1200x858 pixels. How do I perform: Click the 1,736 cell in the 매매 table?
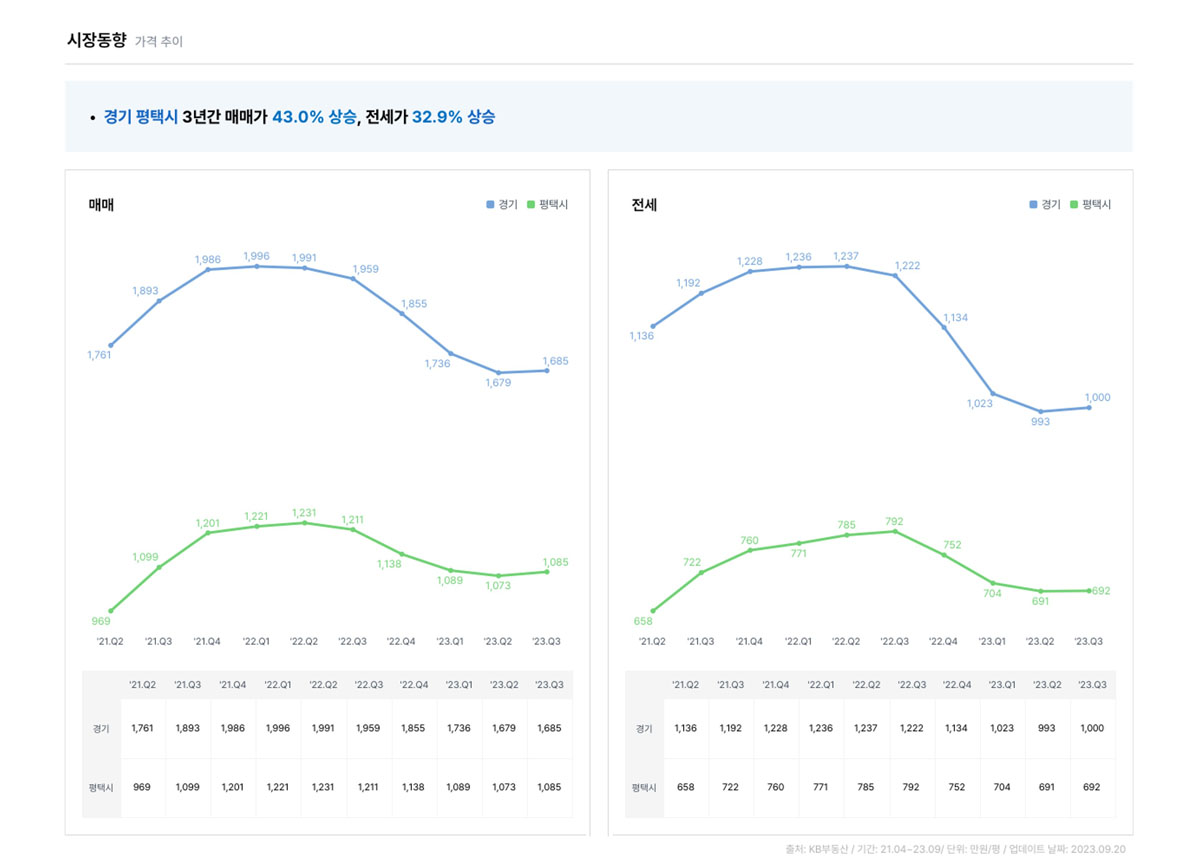coord(459,728)
